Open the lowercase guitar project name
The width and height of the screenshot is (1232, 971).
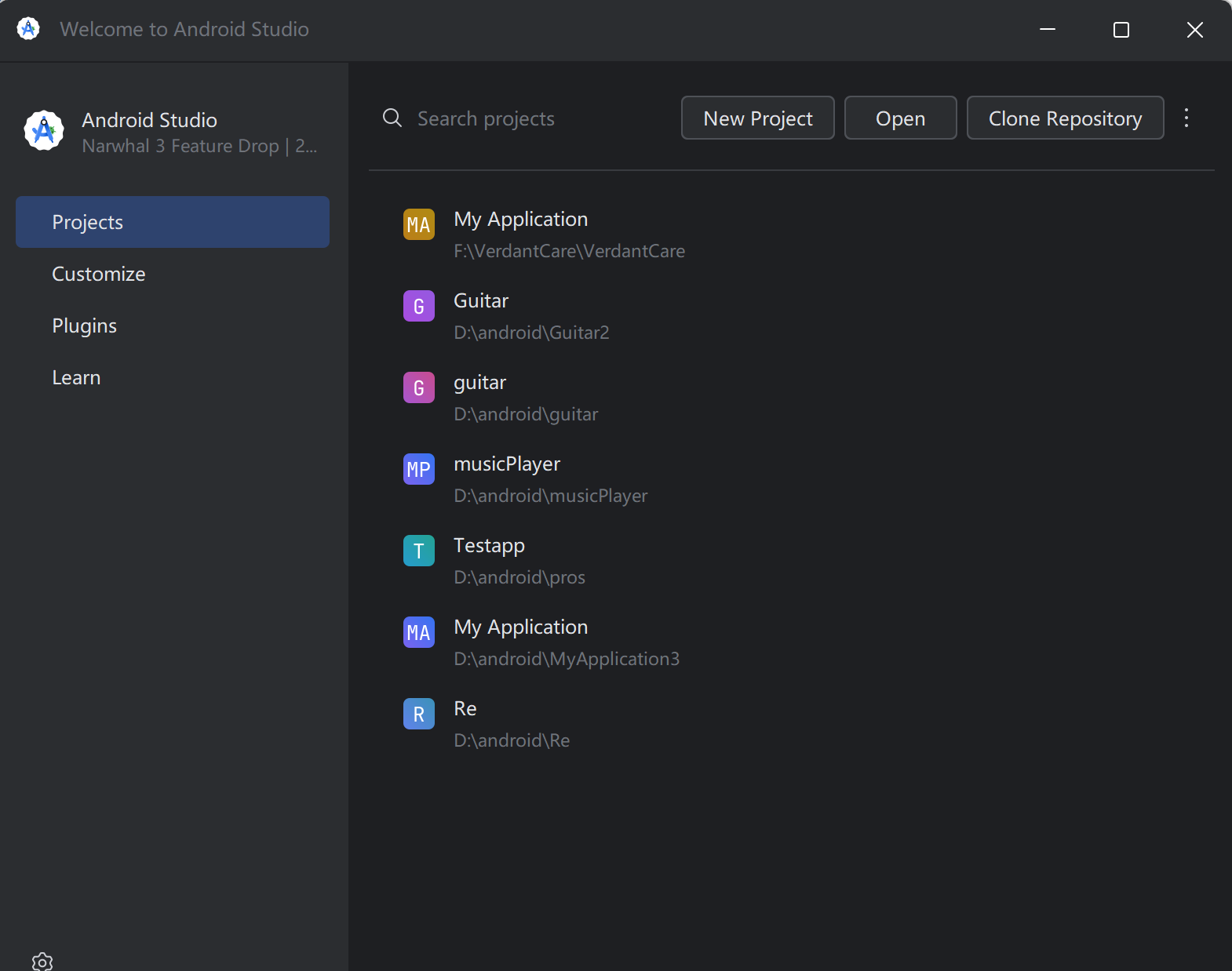(480, 383)
